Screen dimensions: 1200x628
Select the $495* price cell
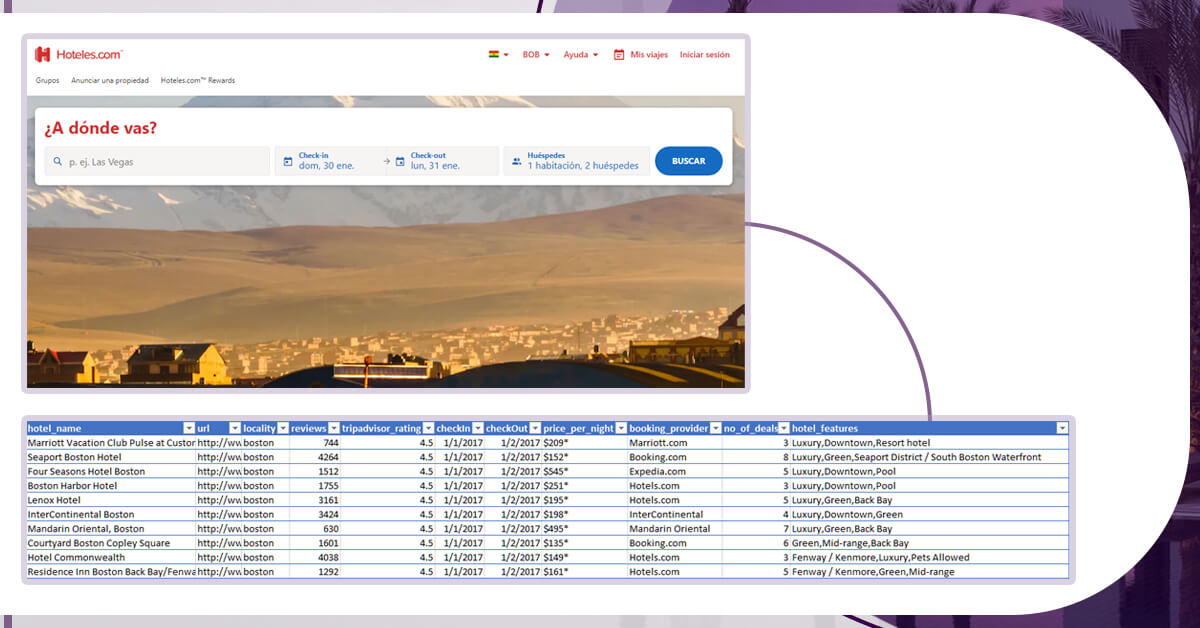(584, 529)
